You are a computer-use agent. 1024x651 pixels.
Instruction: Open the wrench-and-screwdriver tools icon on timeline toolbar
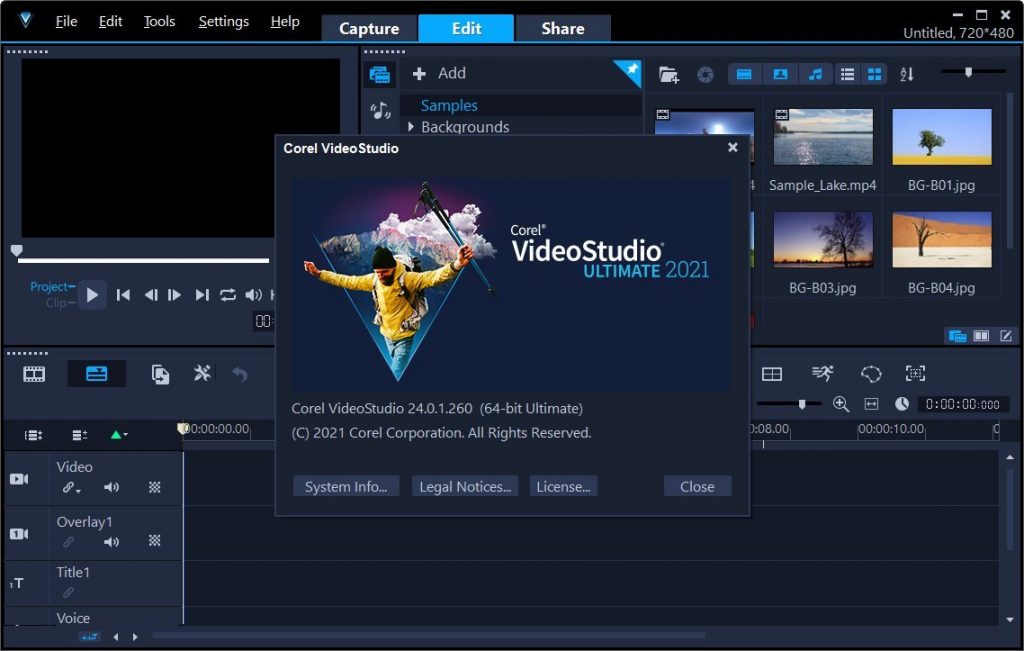pos(202,374)
